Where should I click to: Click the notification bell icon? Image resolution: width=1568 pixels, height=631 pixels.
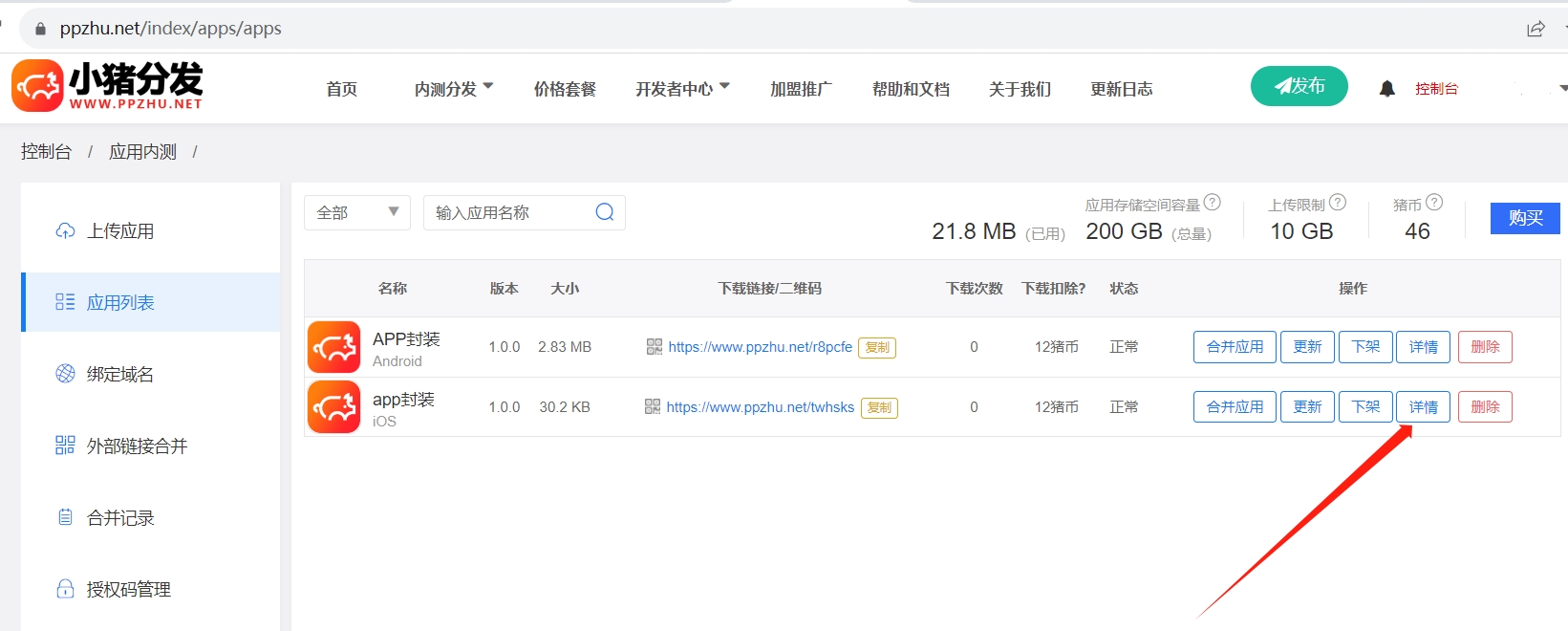[1386, 89]
